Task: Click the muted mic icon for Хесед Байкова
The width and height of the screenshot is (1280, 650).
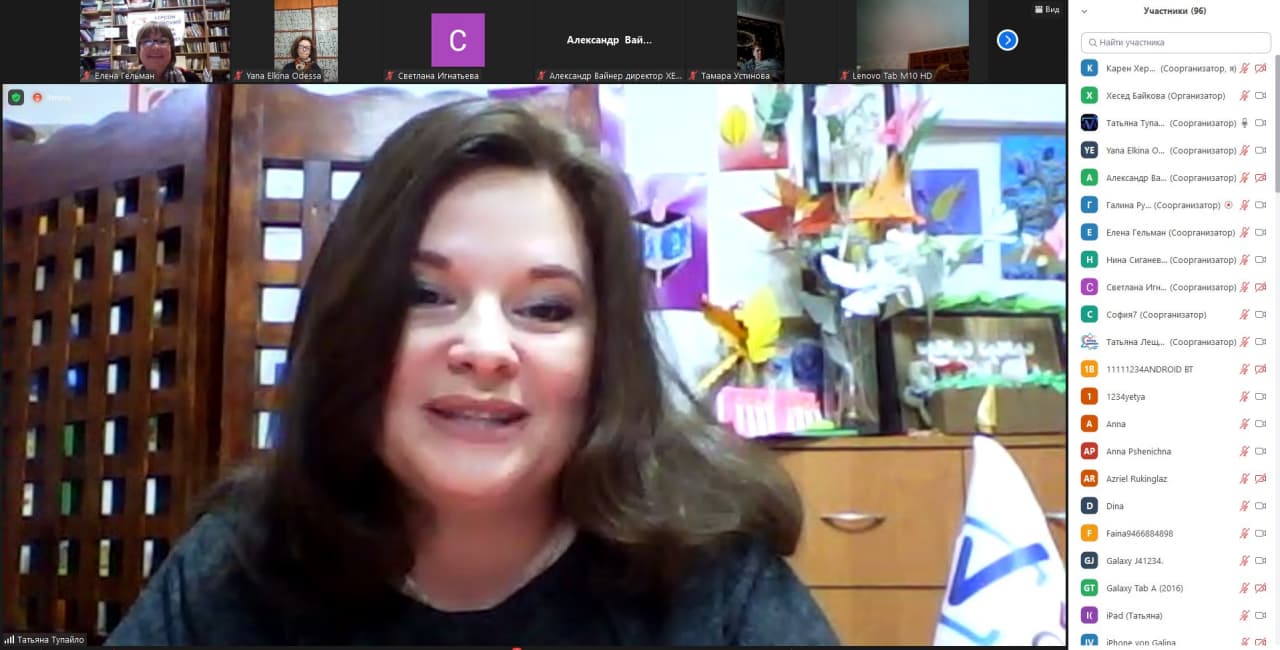Action: click(1245, 96)
